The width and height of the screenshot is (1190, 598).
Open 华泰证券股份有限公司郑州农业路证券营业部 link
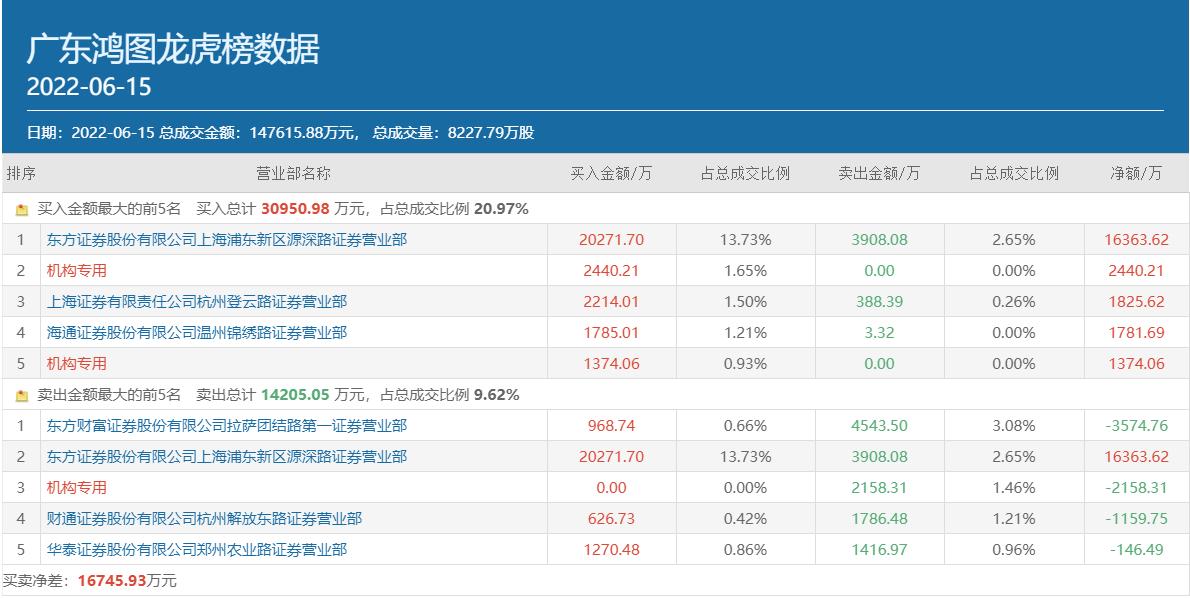(197, 549)
